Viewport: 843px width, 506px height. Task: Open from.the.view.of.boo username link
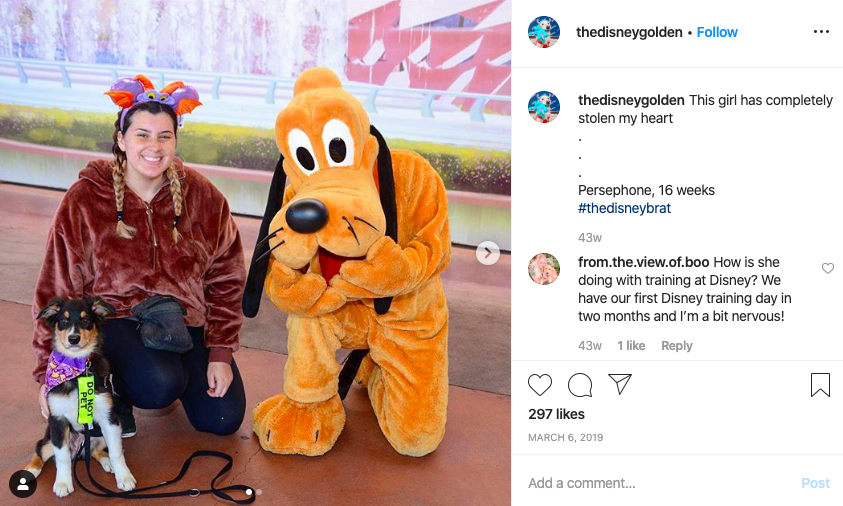[x=644, y=262]
